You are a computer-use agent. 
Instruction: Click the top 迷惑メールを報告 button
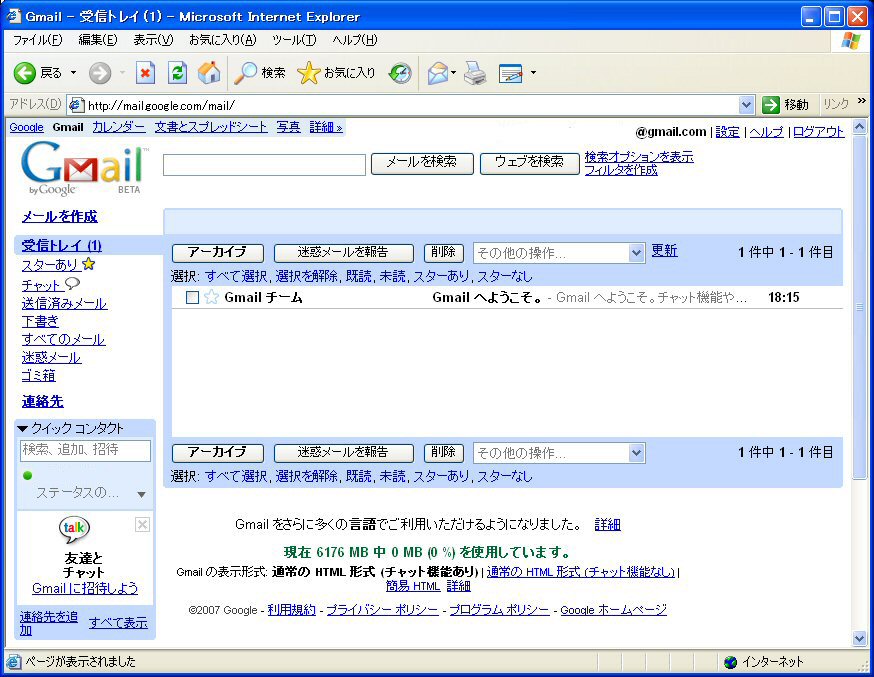coord(343,252)
